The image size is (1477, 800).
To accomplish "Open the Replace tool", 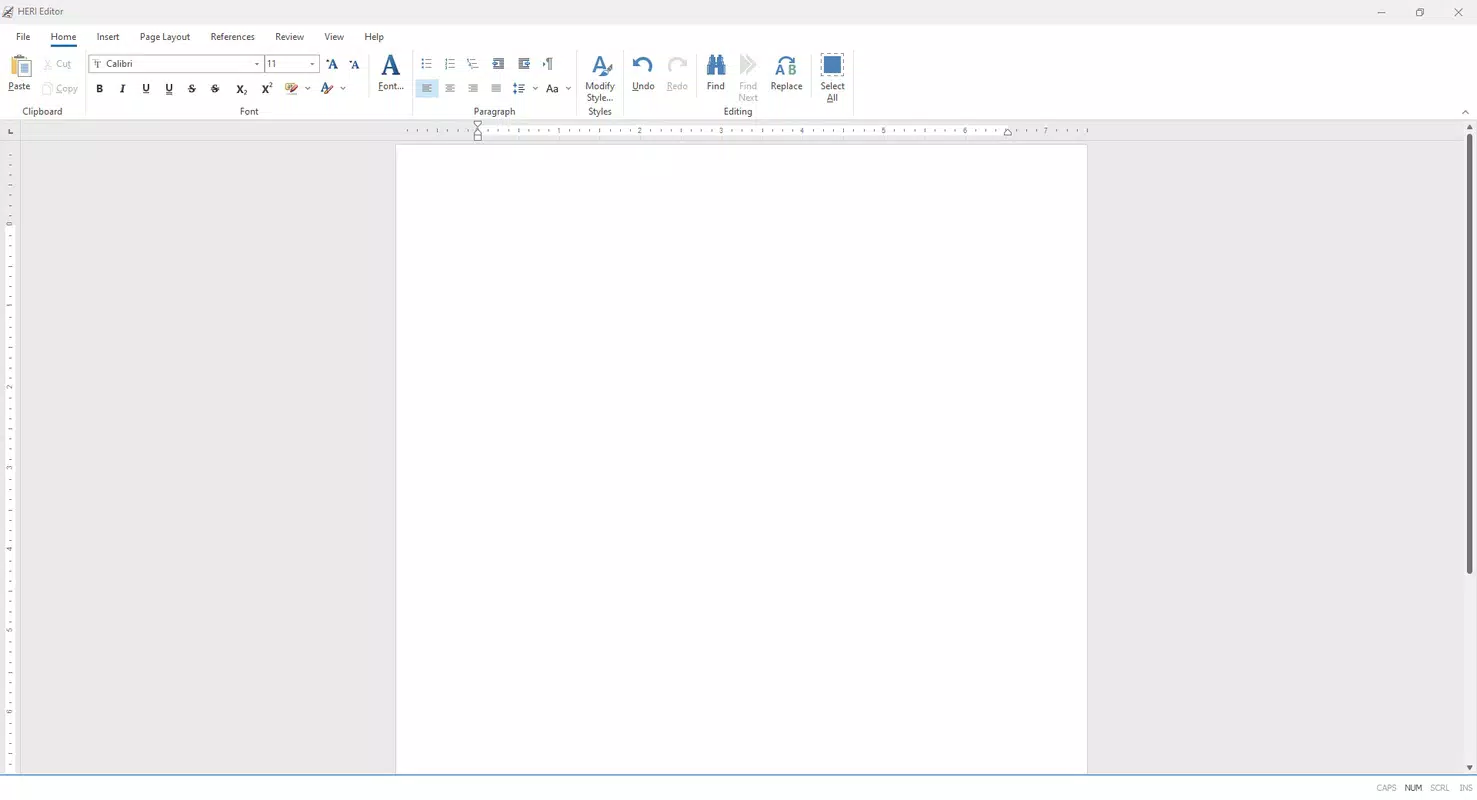I will click(786, 74).
